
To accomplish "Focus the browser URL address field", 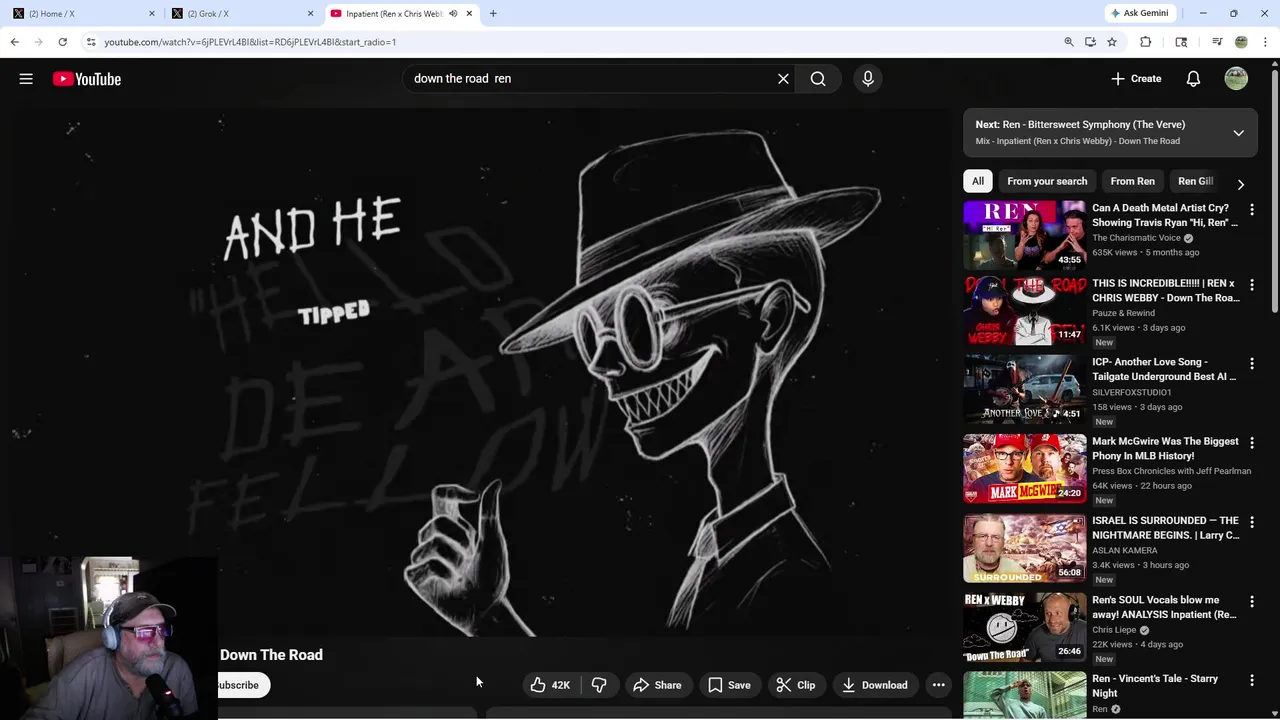I will [575, 42].
